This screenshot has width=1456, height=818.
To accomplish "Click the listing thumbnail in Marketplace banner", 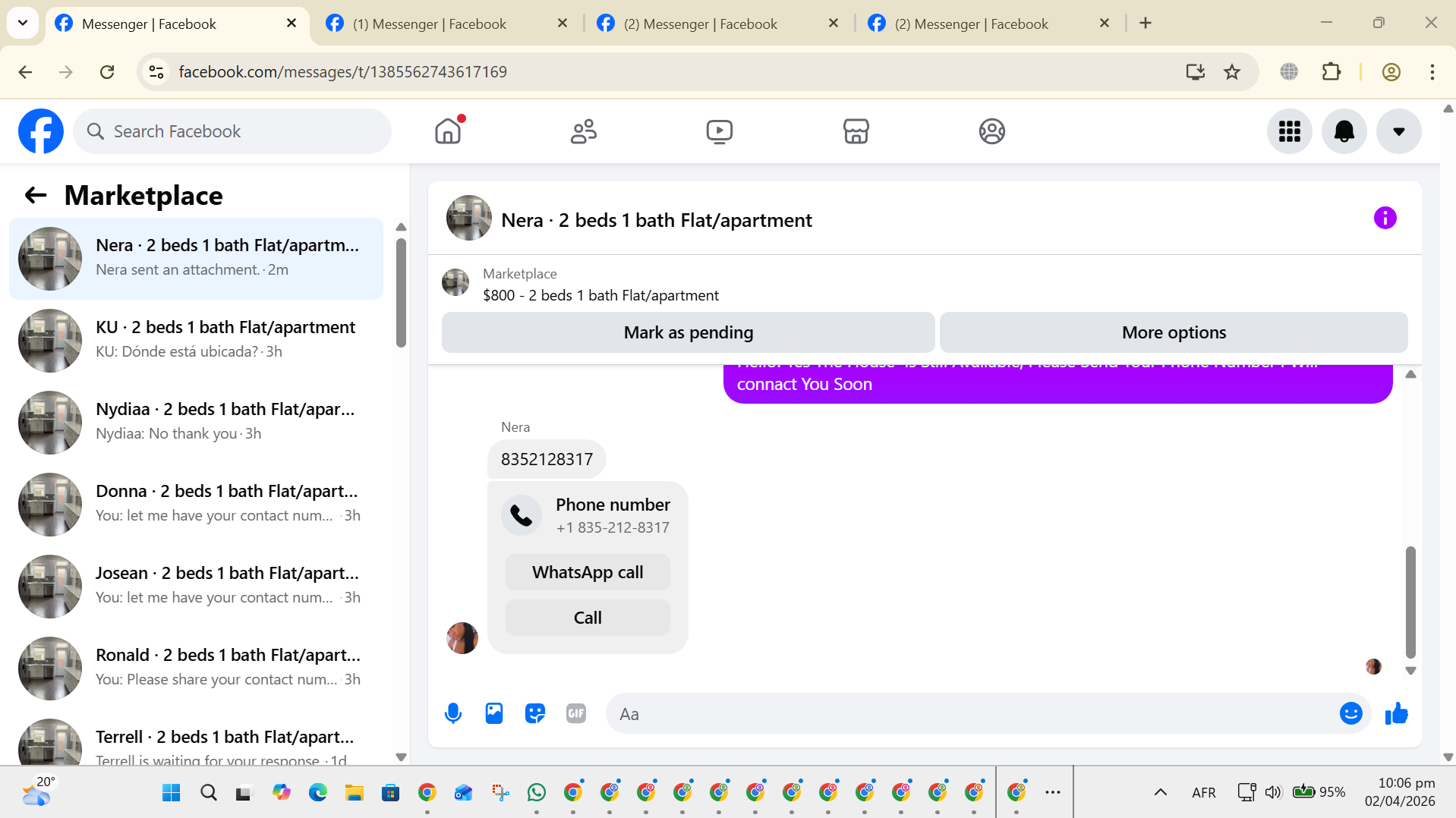I will (x=455, y=282).
